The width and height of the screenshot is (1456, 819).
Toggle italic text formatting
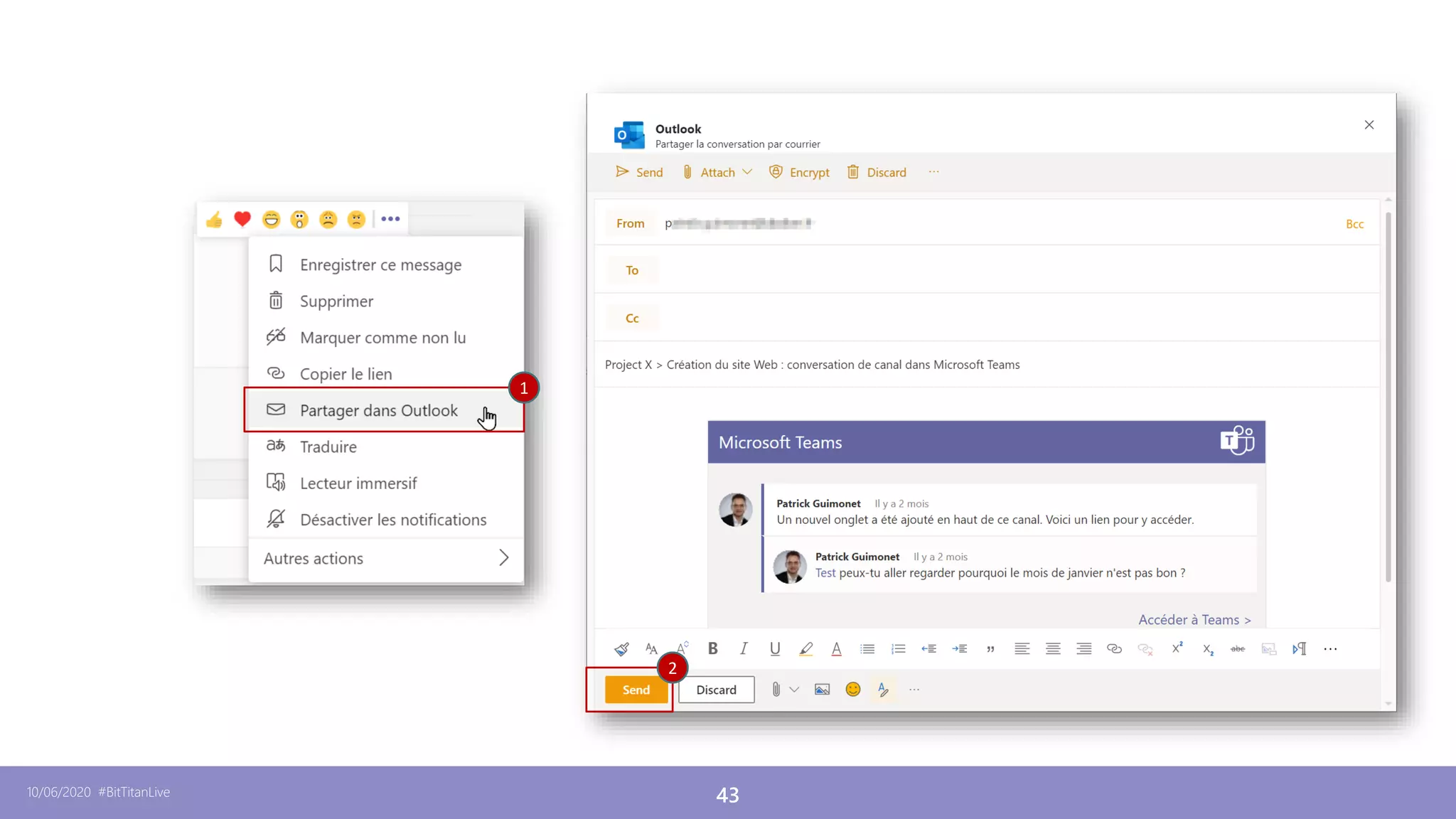point(744,648)
